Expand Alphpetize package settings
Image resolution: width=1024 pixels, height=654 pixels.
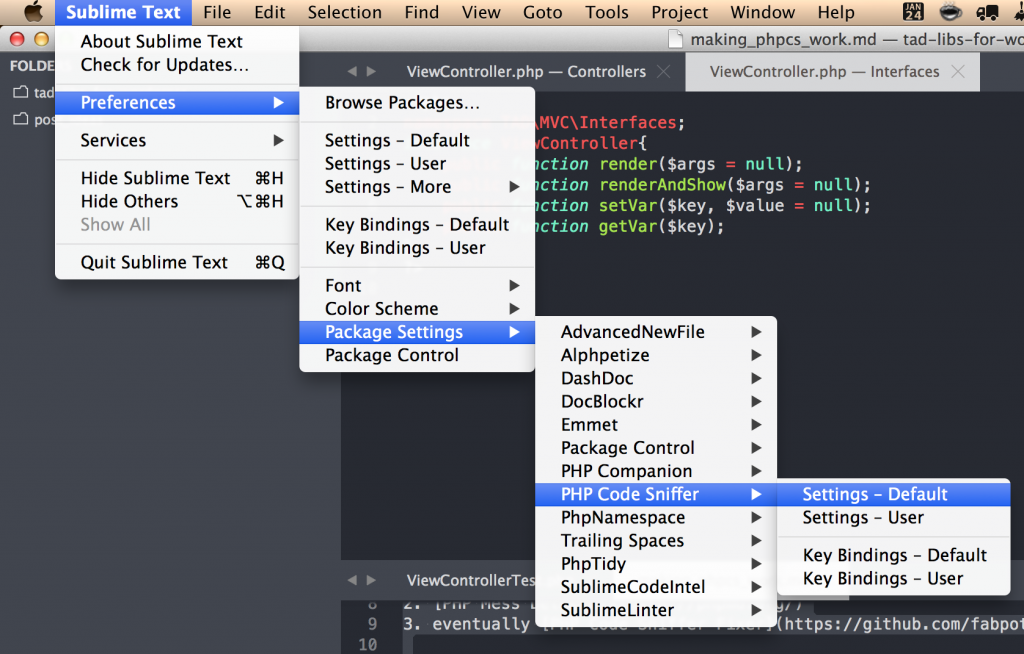click(656, 355)
